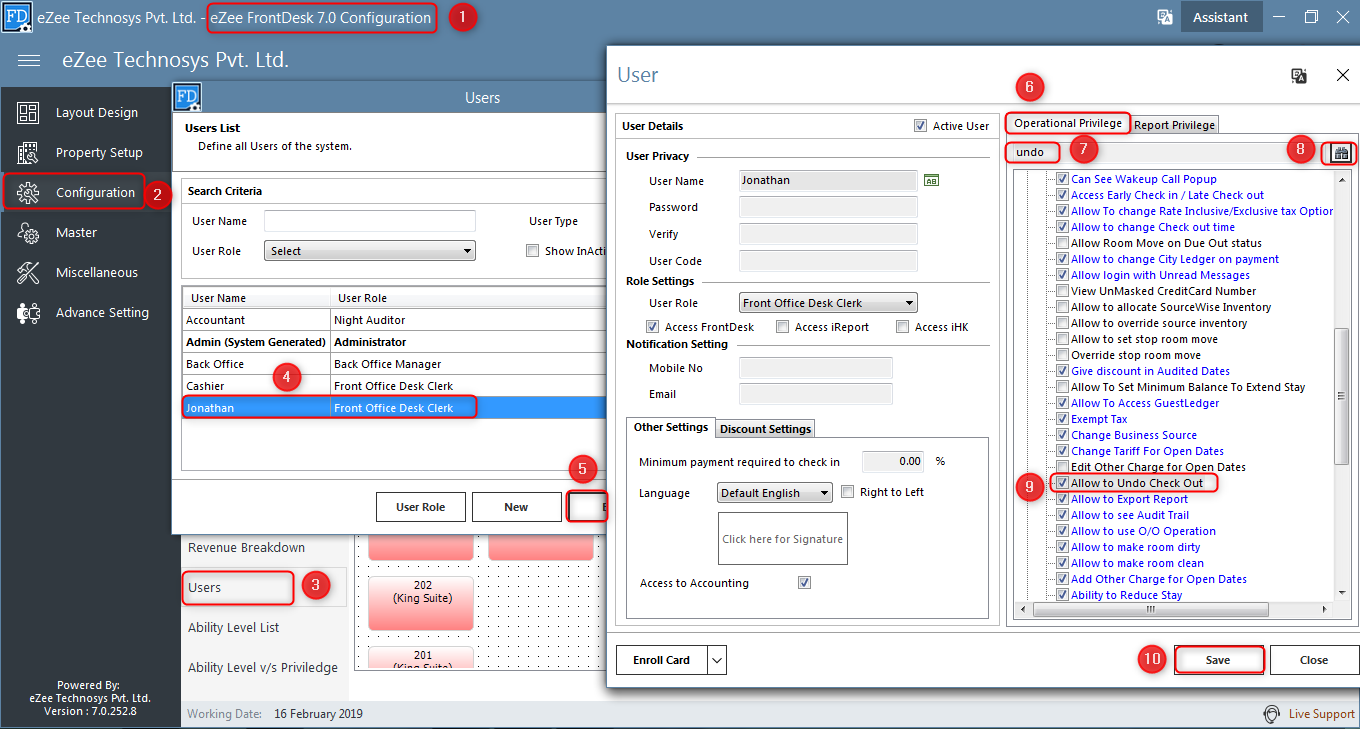Image resolution: width=1360 pixels, height=729 pixels.
Task: Switch to Operational Privilege tab
Action: point(1067,123)
